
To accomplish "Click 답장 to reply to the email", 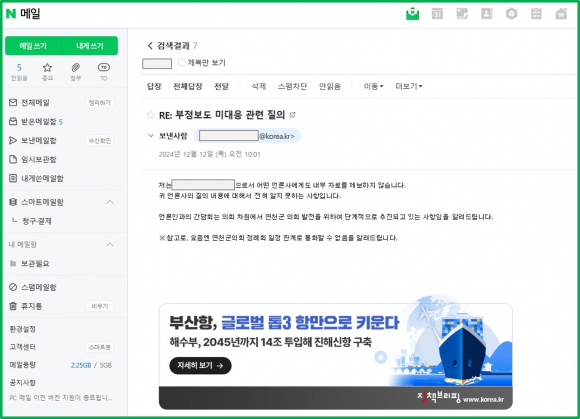I will pos(154,86).
